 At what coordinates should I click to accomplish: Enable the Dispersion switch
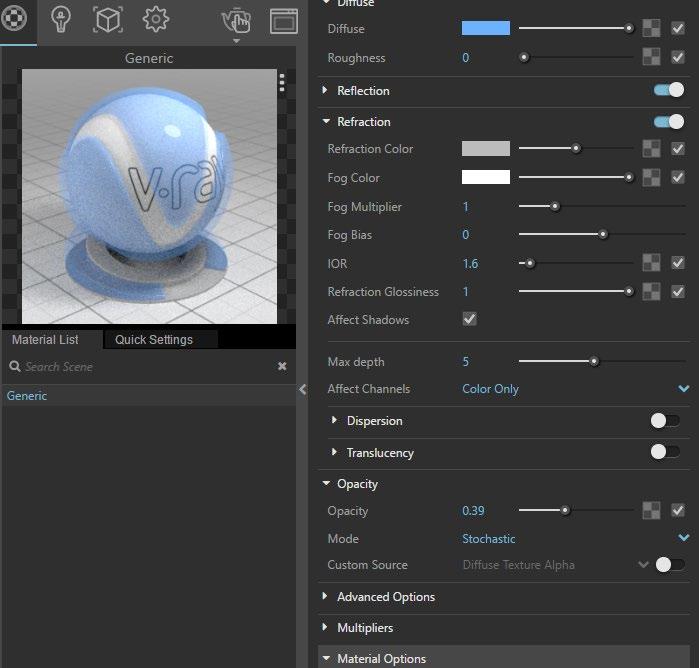(x=665, y=421)
